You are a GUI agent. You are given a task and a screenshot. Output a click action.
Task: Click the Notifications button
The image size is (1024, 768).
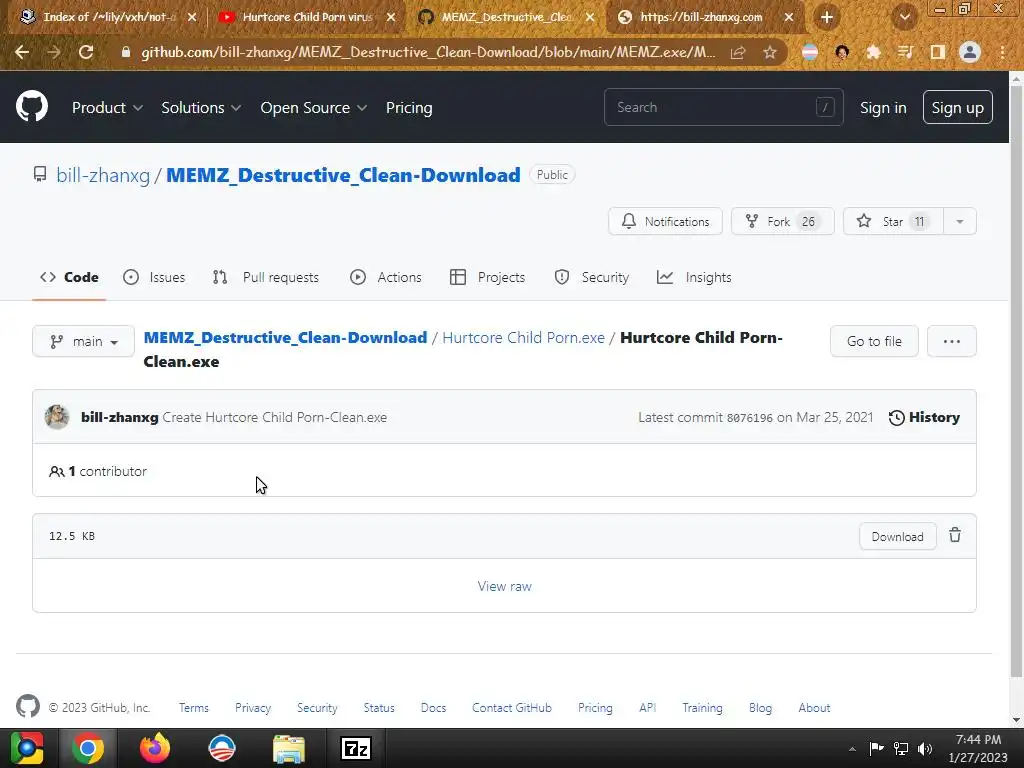[665, 221]
